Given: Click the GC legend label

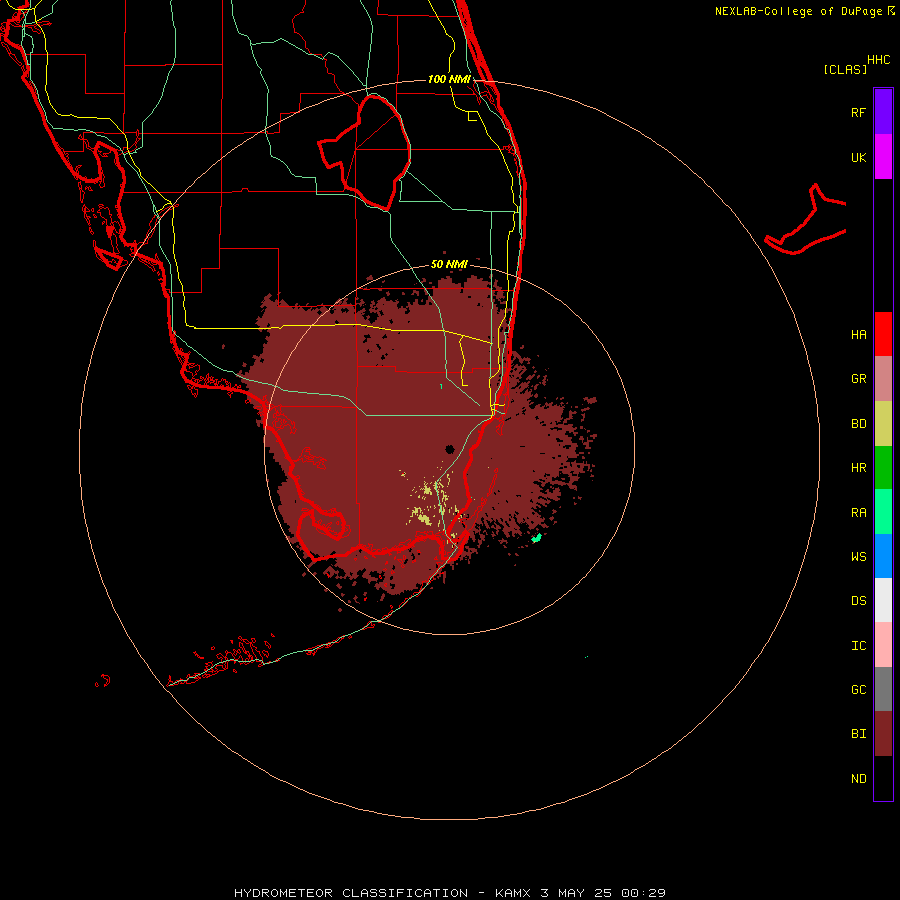Looking at the screenshot, I should (858, 690).
